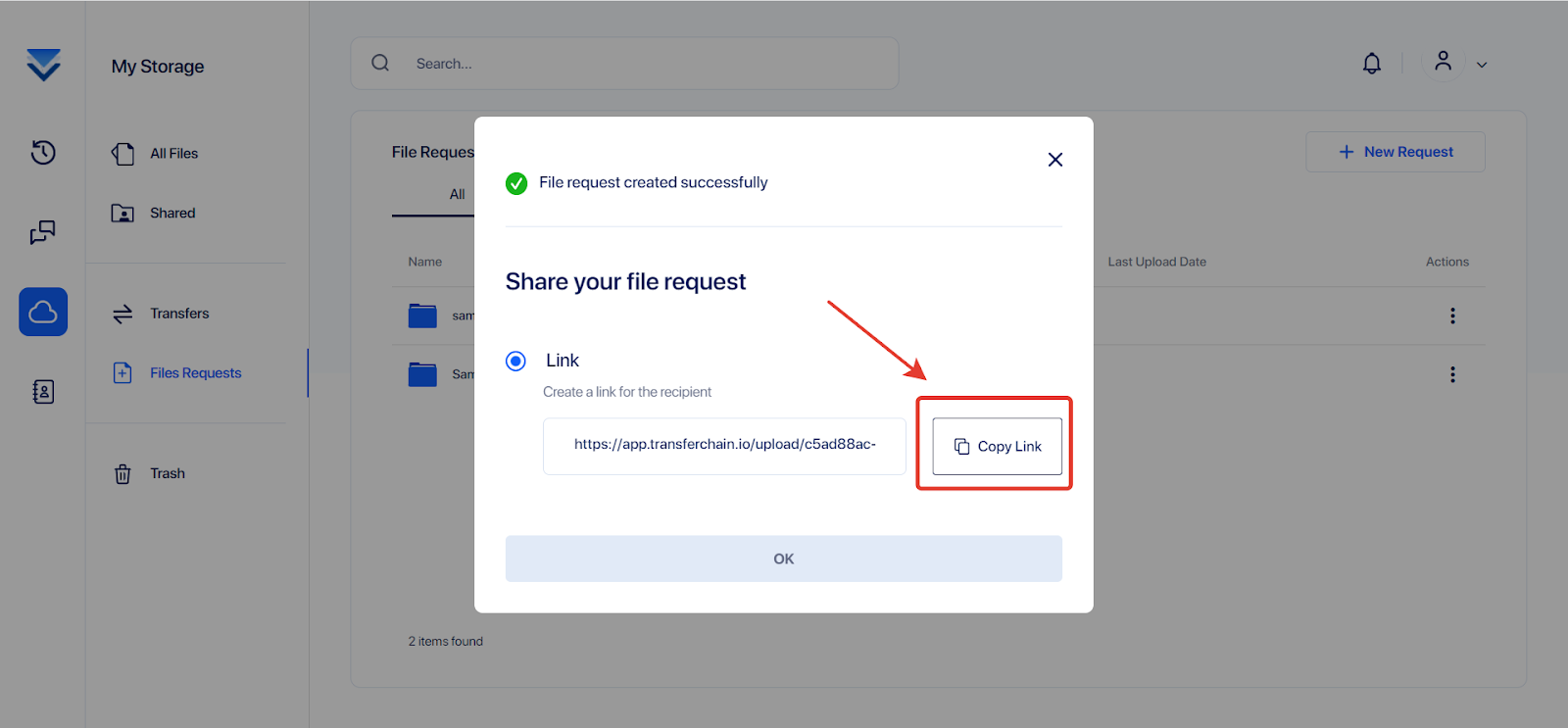Screen dimensions: 1568x728
Task: Open actions menu for first folder row
Action: pyautogui.click(x=1452, y=315)
